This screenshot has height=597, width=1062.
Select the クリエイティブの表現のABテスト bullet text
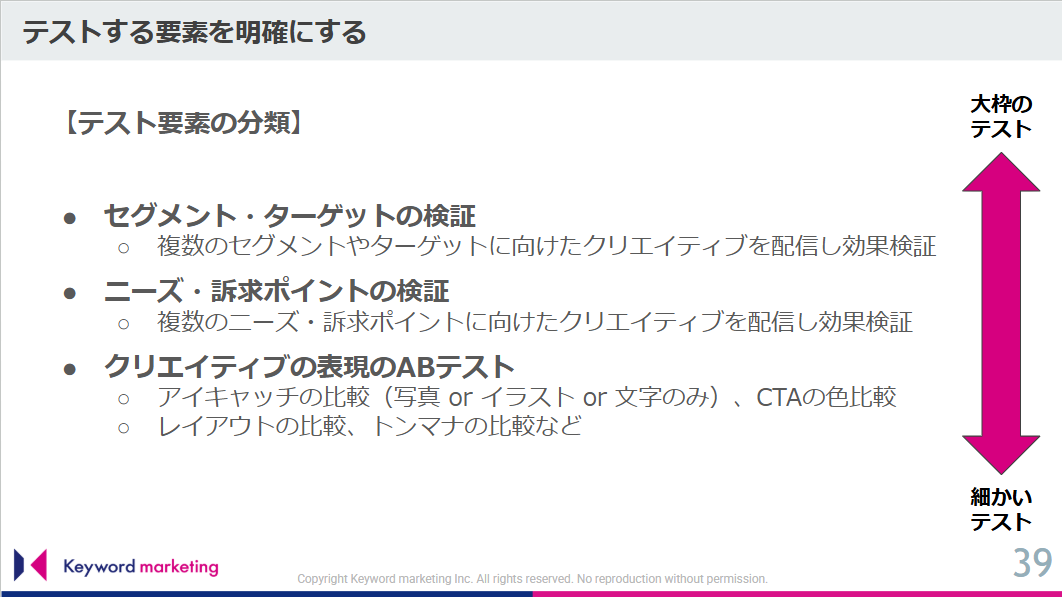[x=309, y=367]
